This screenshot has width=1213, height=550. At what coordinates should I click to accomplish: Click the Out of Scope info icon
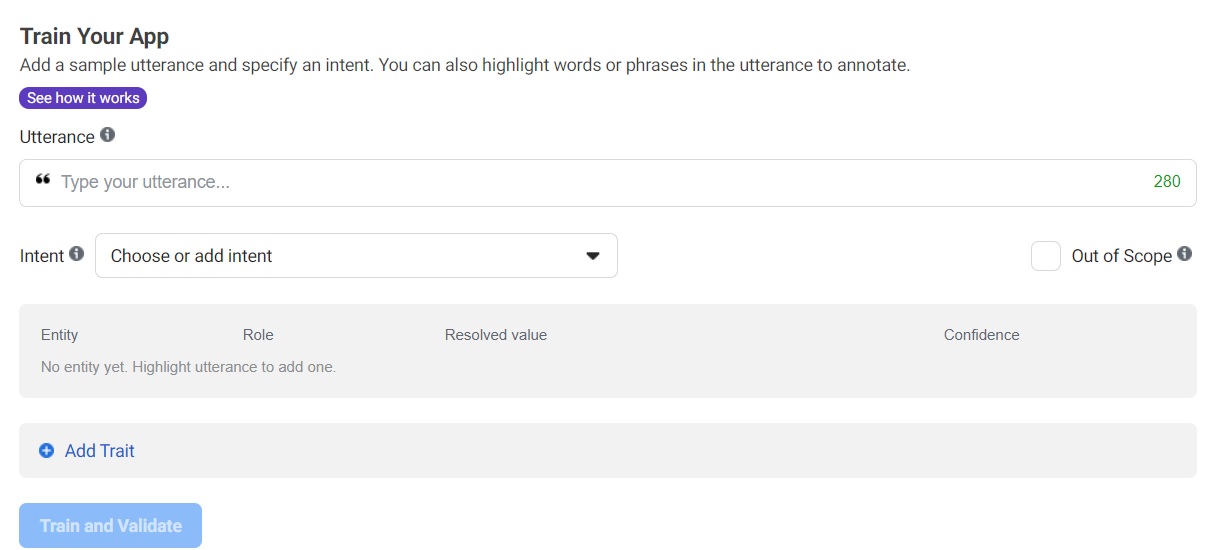click(x=1184, y=254)
